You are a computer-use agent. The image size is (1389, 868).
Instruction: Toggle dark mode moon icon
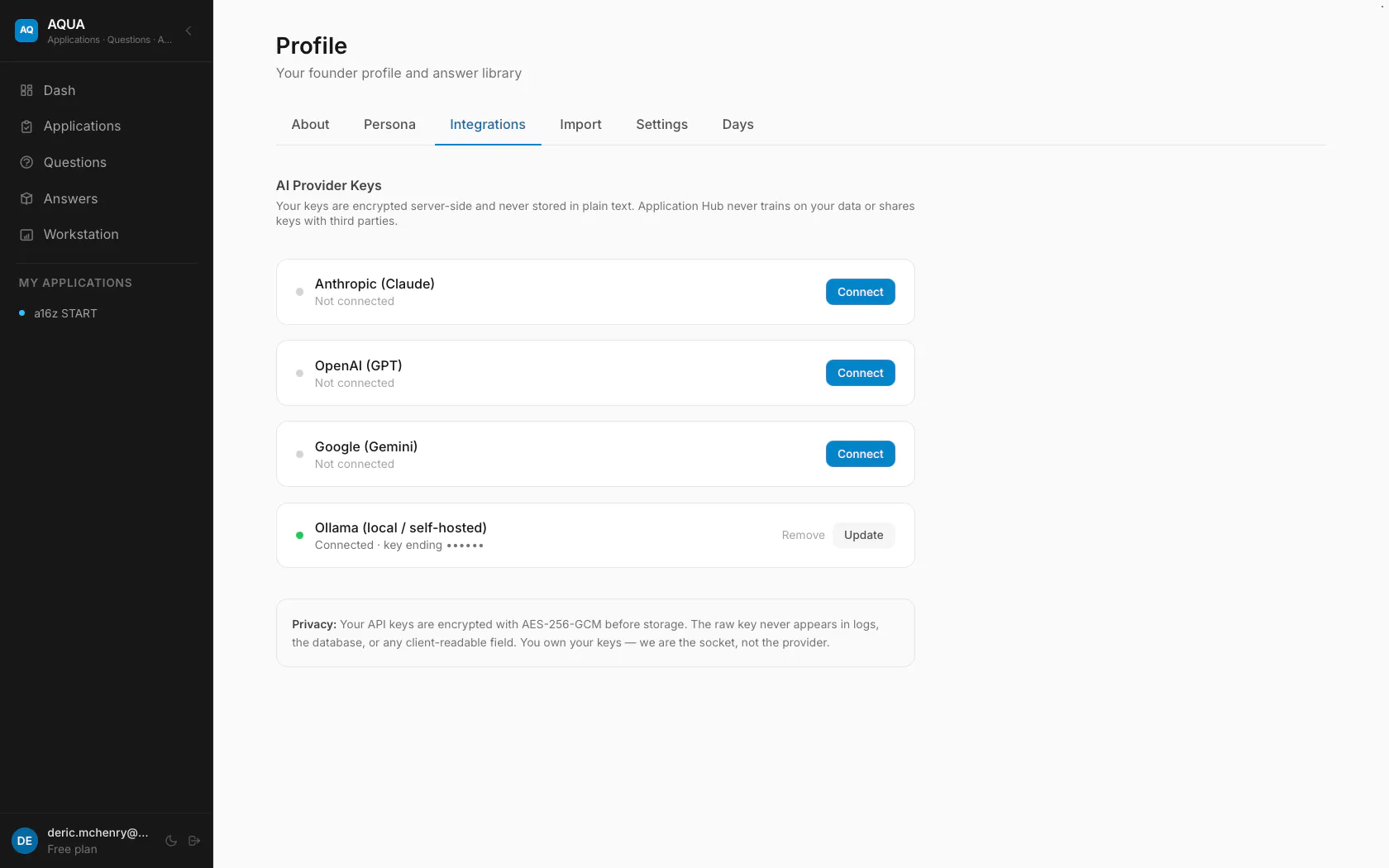click(171, 841)
